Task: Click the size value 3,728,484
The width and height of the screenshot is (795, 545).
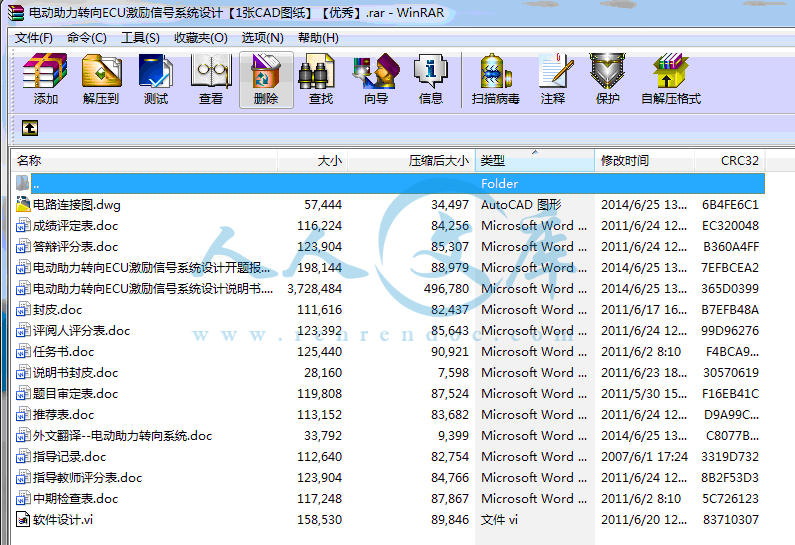Action: pos(314,288)
